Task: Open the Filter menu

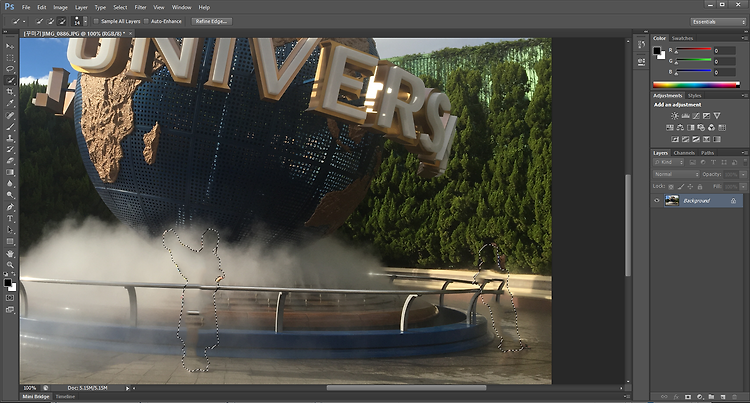Action: click(140, 7)
